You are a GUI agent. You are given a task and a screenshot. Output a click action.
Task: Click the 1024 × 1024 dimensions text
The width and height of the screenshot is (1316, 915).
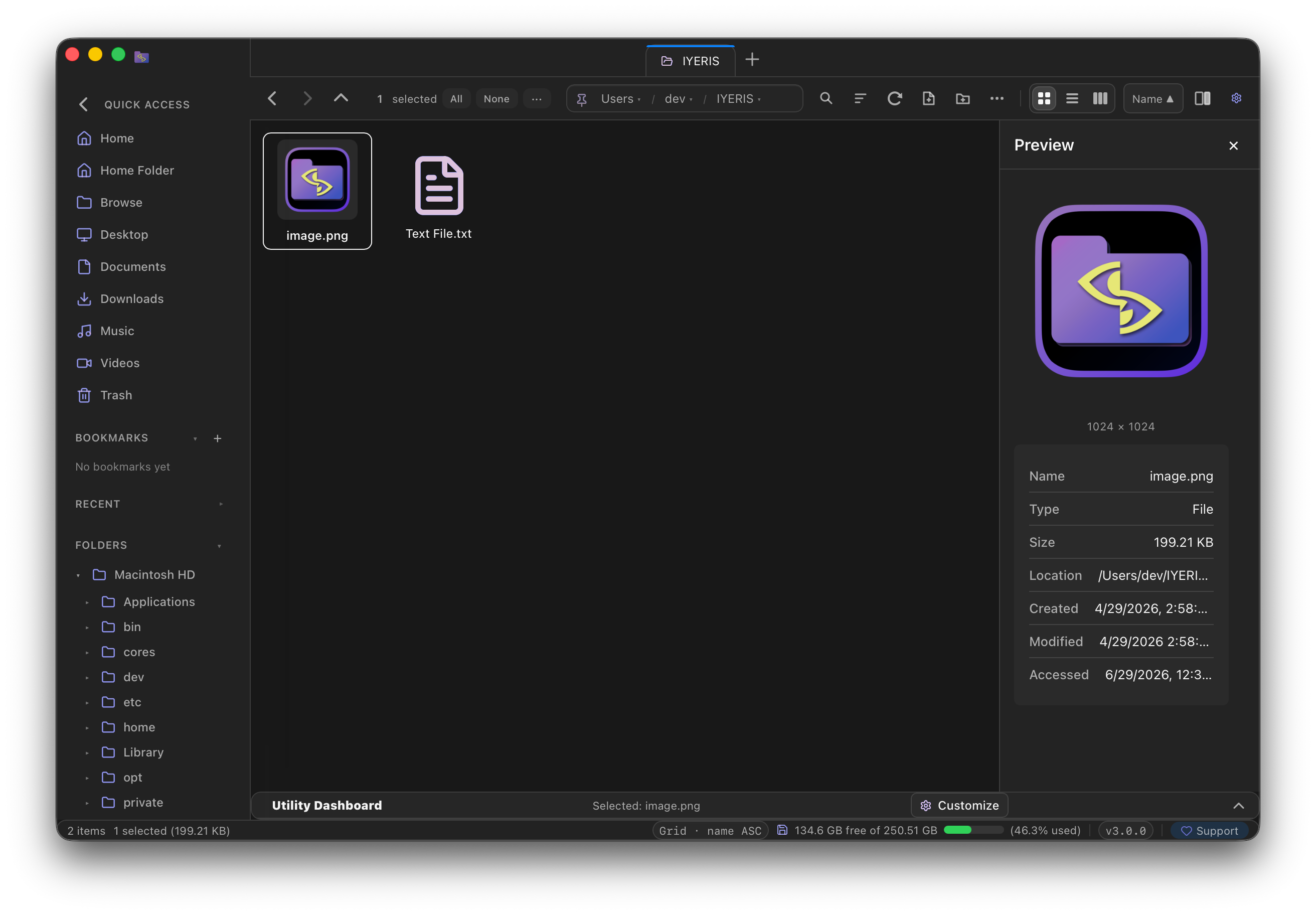[x=1120, y=426]
